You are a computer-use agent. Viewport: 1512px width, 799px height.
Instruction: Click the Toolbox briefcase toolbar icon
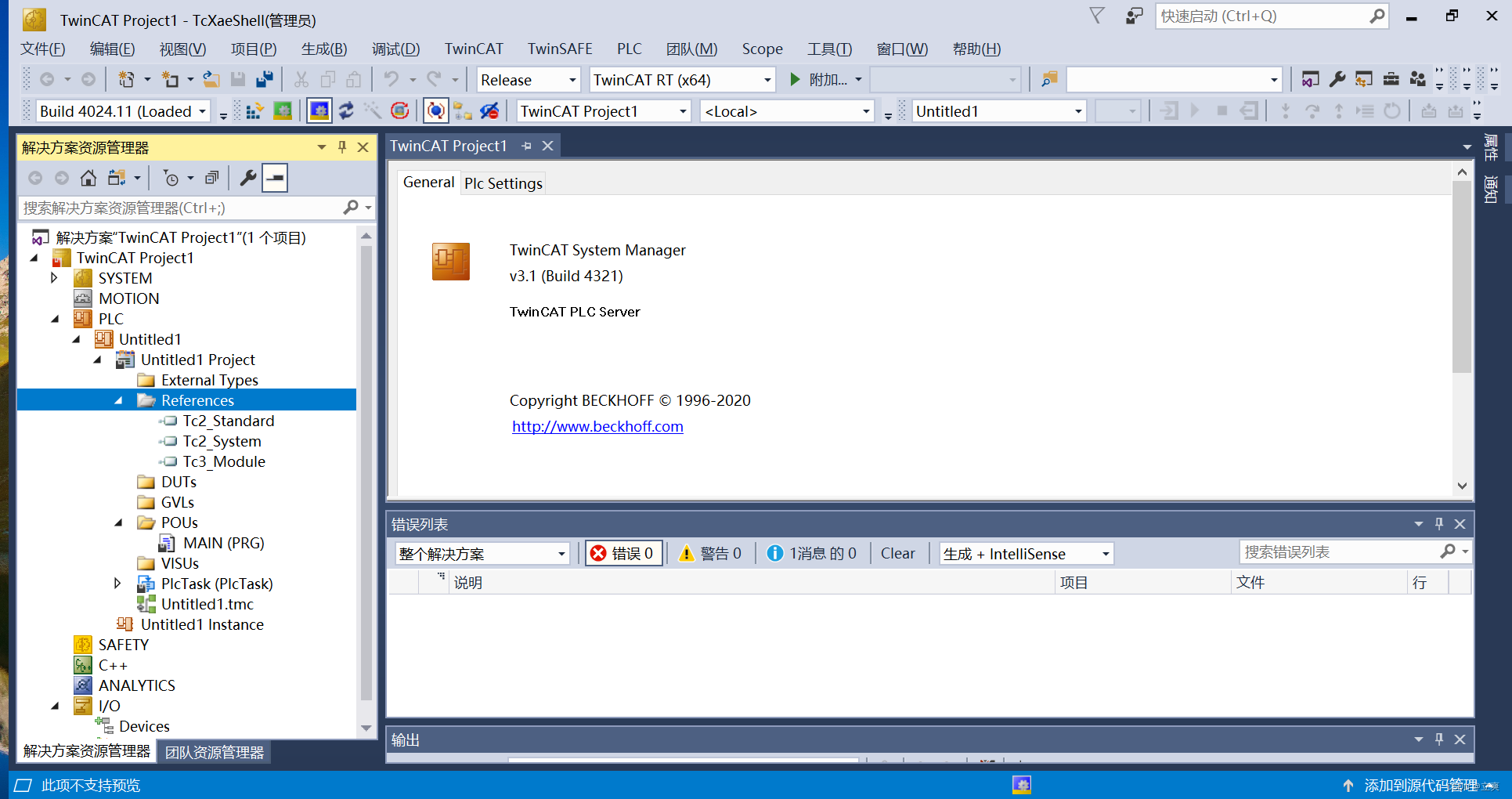pos(1391,79)
